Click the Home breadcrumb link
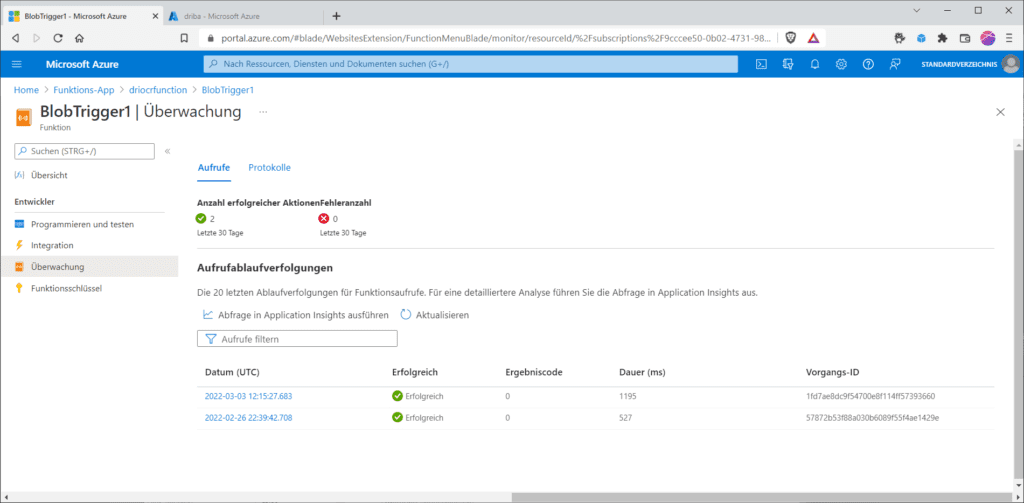Screen dimensions: 1024x503 coord(26,90)
